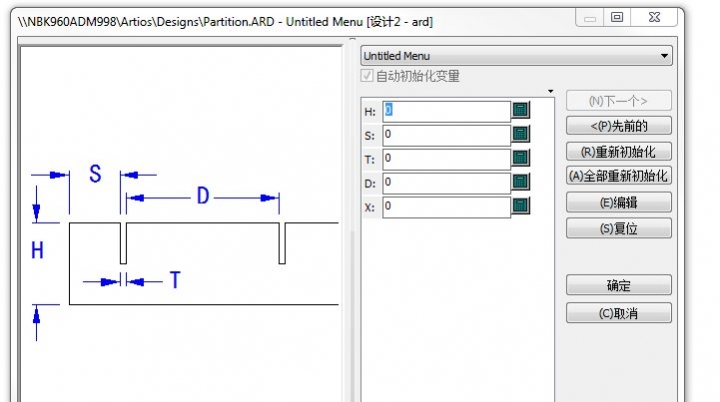This screenshot has height=402, width=720.
Task: Click the calculator icon for variable X
Action: point(521,206)
